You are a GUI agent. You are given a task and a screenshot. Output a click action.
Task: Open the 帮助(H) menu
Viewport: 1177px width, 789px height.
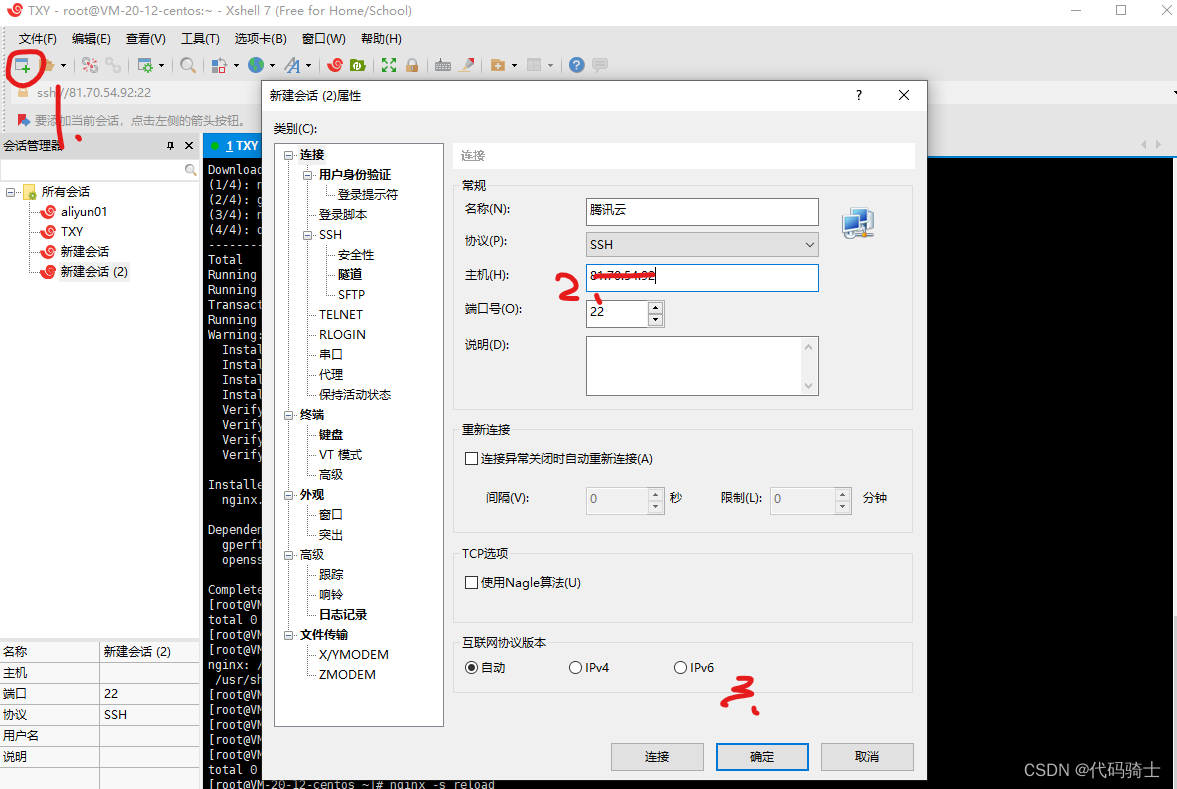point(381,38)
